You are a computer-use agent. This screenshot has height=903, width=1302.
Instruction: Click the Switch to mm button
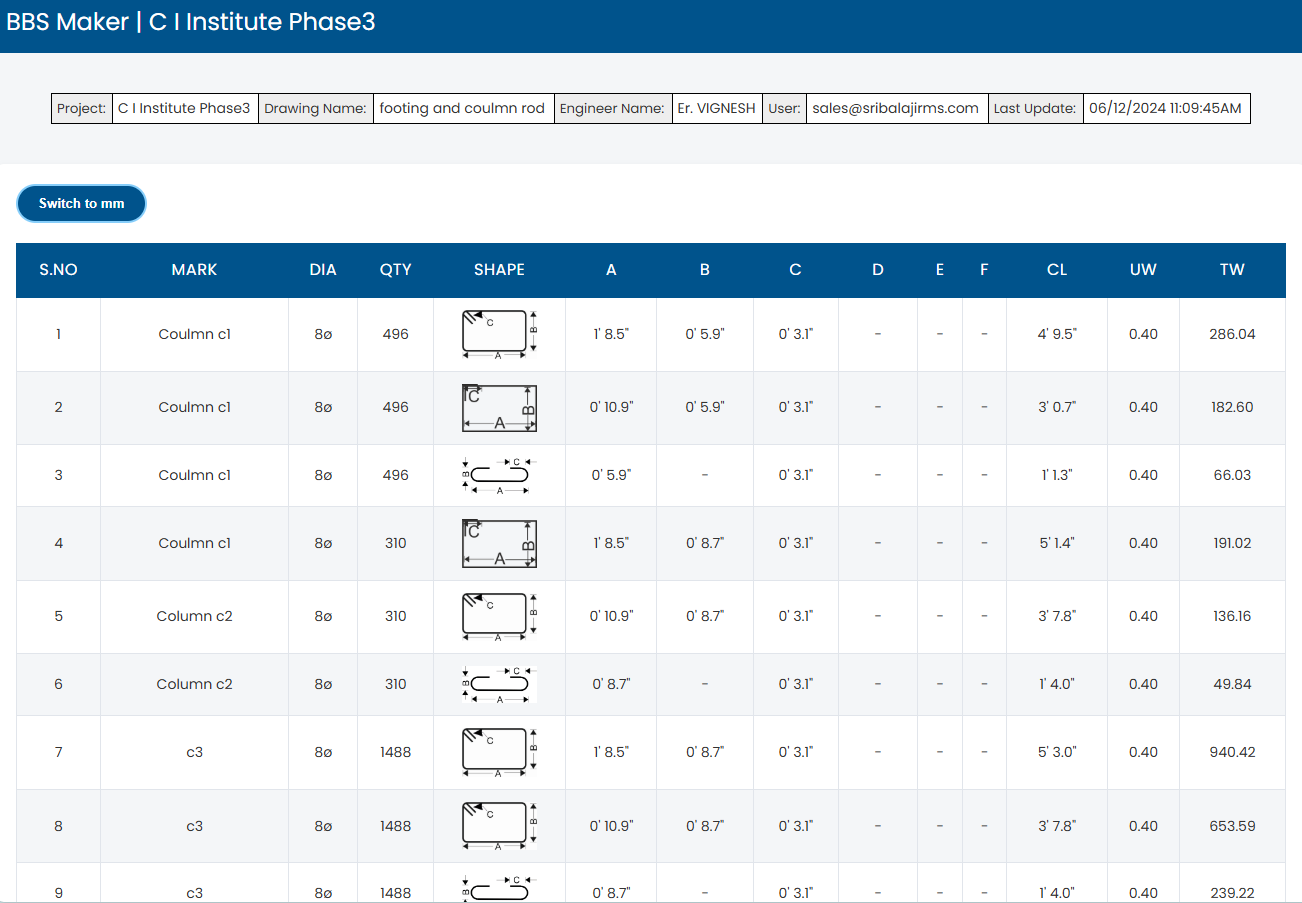coord(81,203)
